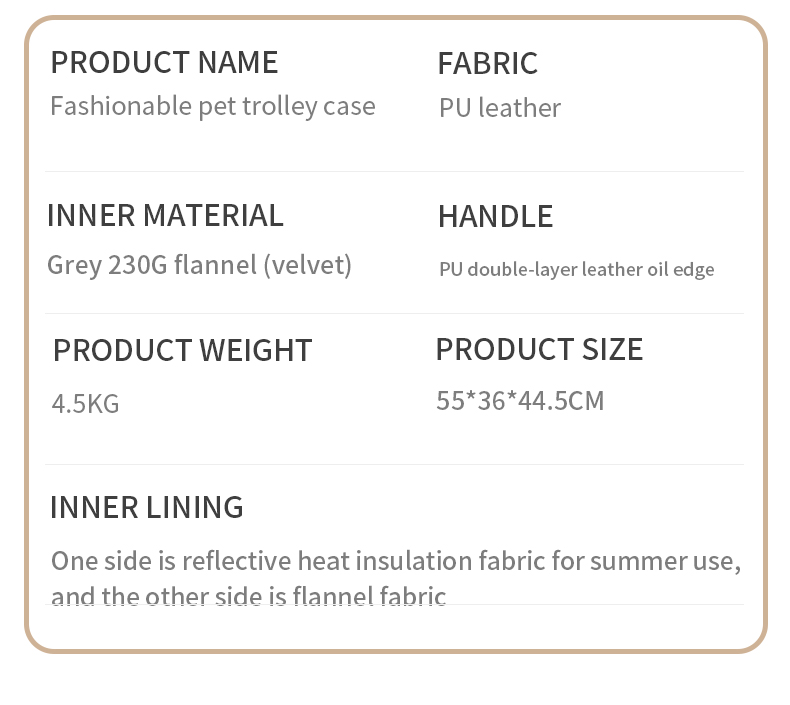Click the divider below PRODUCT WEIGHT row
This screenshot has width=790, height=705.
(x=394, y=465)
